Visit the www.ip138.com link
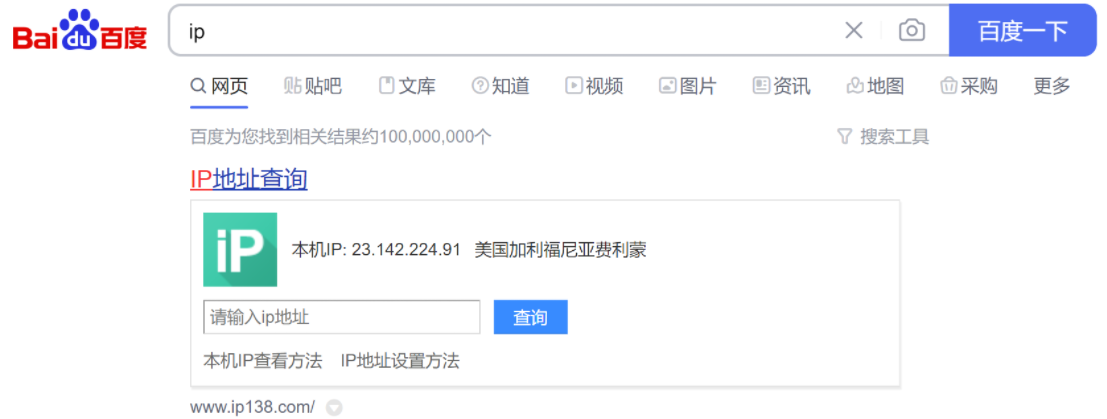Screen dimensions: 1107x419 pos(253,407)
